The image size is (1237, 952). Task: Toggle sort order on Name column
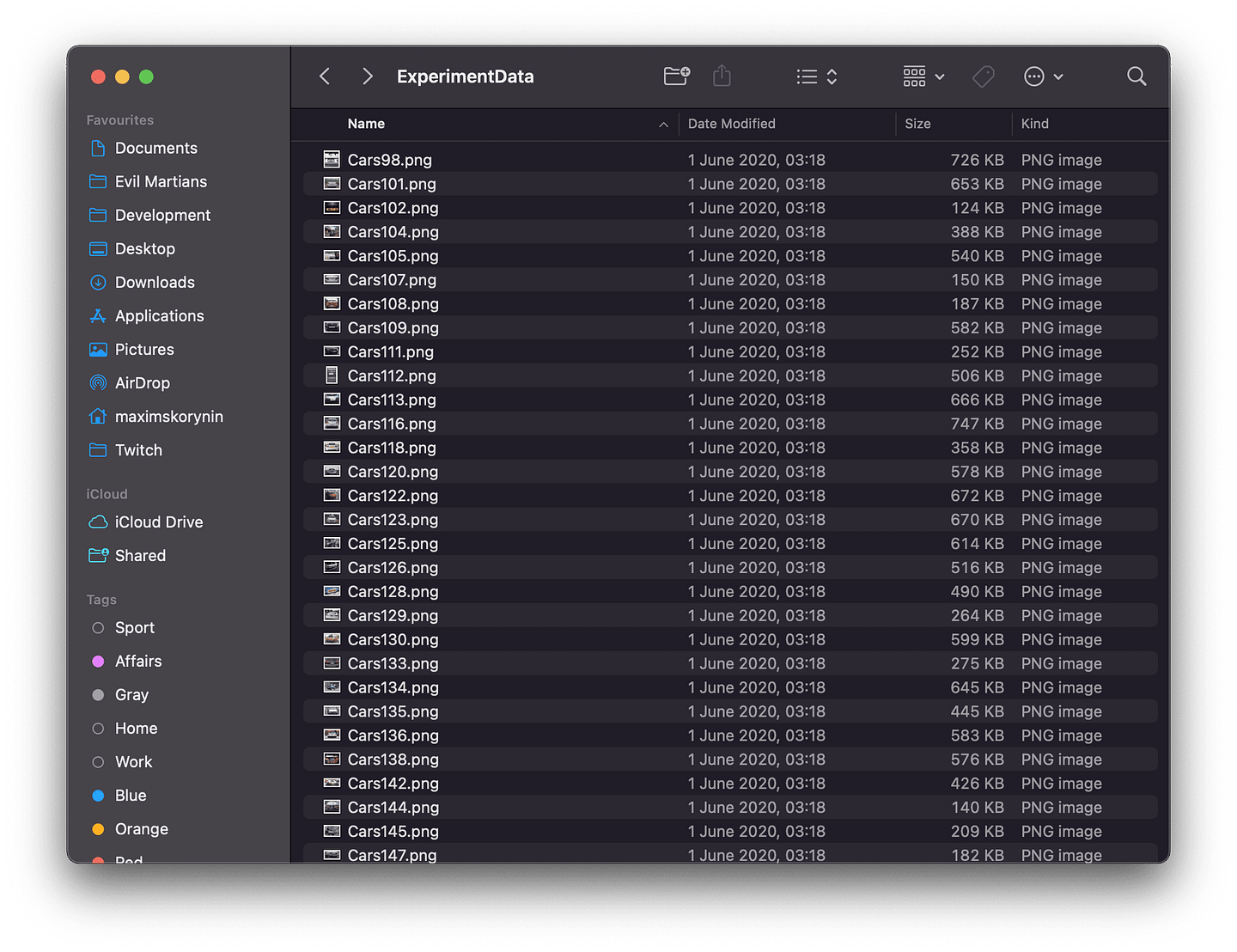507,124
